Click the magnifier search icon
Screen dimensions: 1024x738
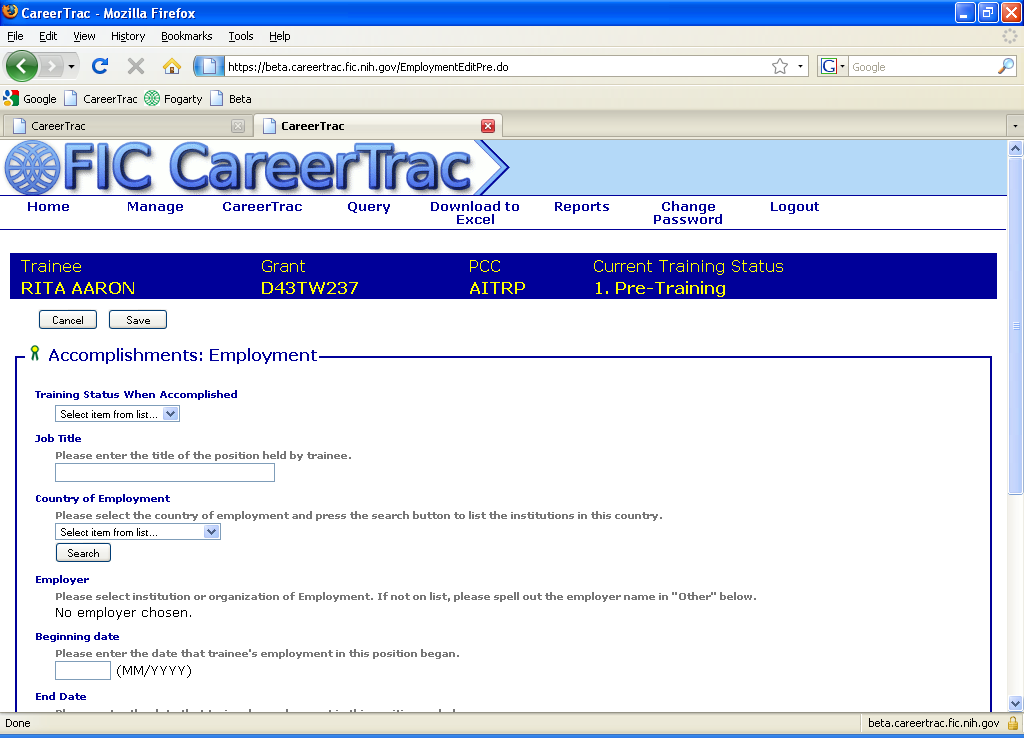tap(1006, 66)
